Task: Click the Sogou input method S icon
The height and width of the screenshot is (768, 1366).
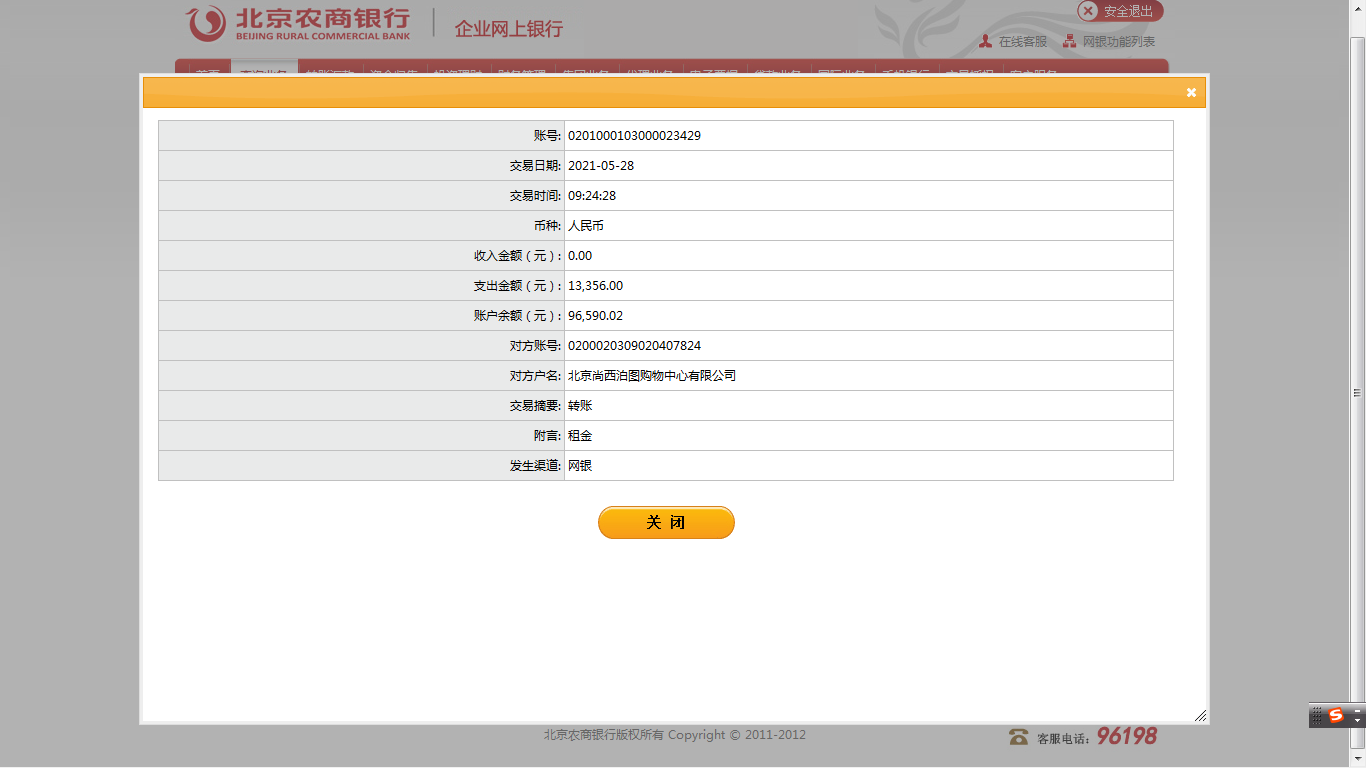Action: [1336, 715]
